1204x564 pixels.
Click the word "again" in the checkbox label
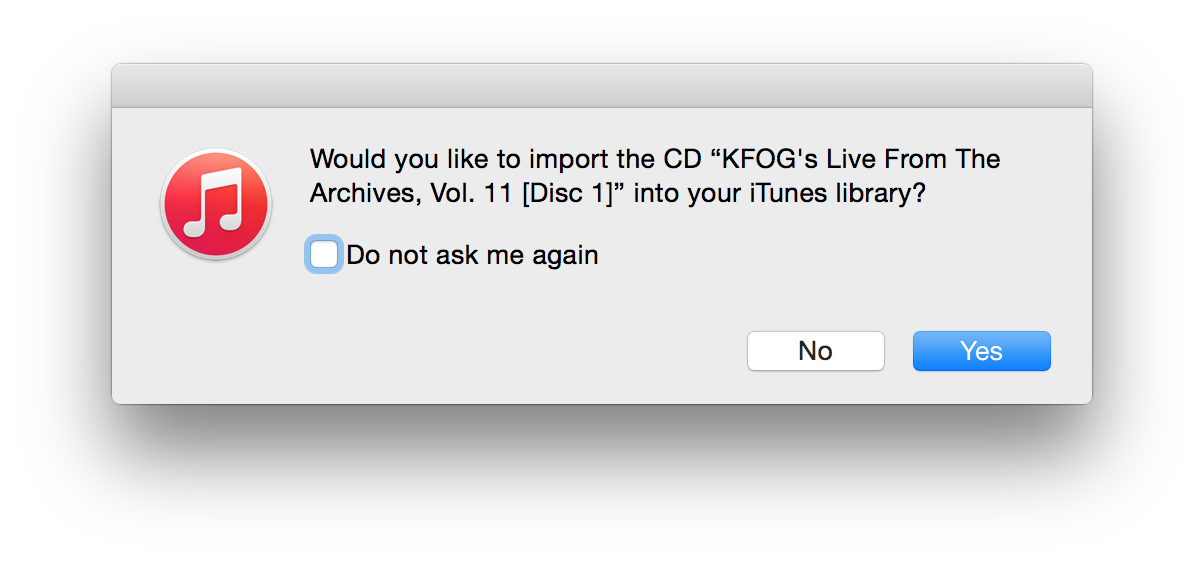564,257
